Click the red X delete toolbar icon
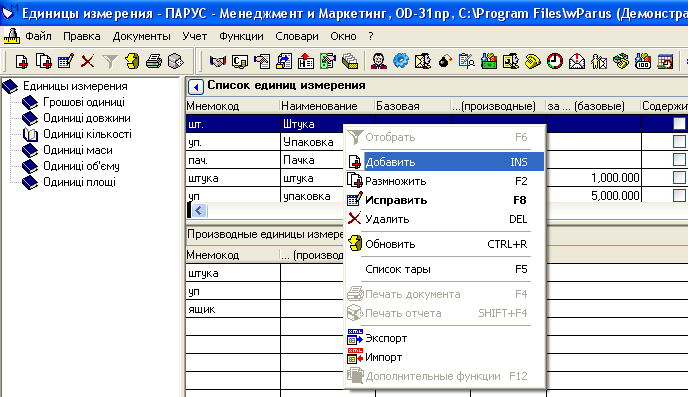The height and width of the screenshot is (397, 688). [87, 61]
